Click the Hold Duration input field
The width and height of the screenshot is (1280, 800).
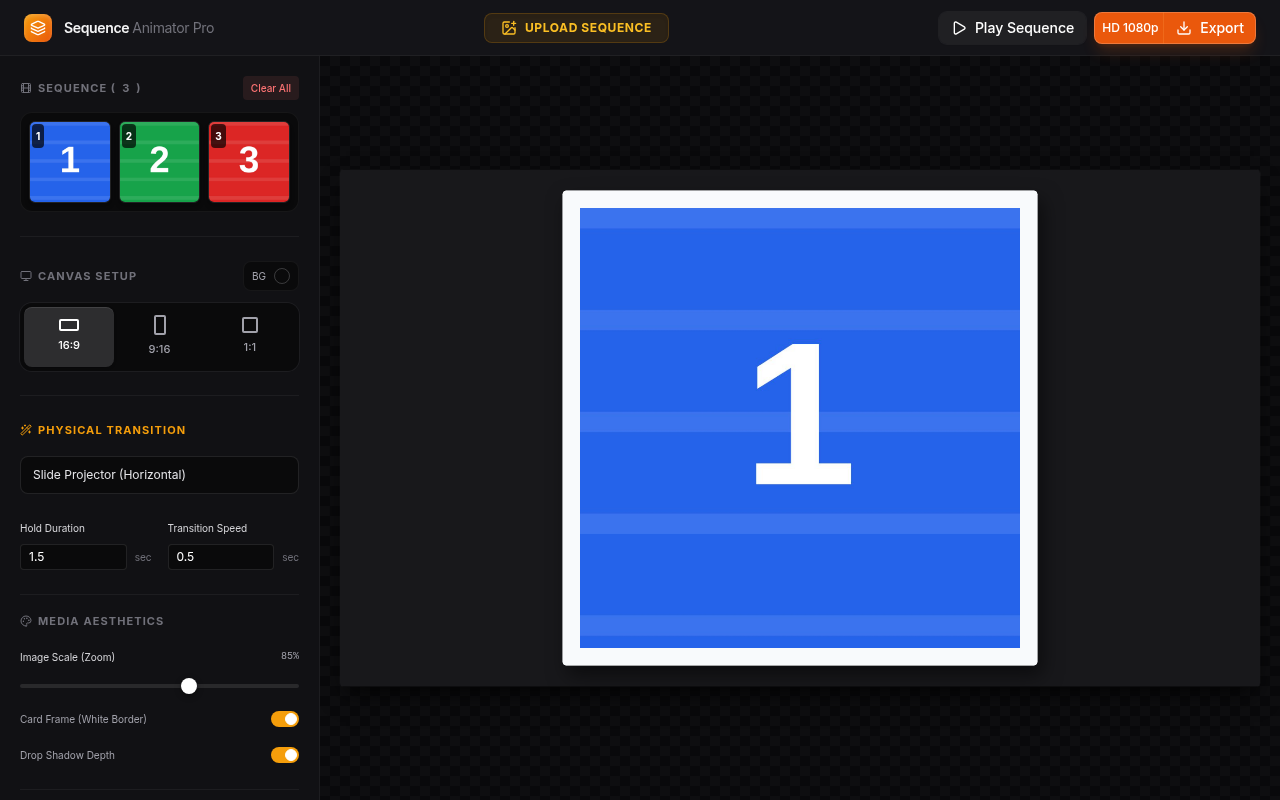[73, 557]
